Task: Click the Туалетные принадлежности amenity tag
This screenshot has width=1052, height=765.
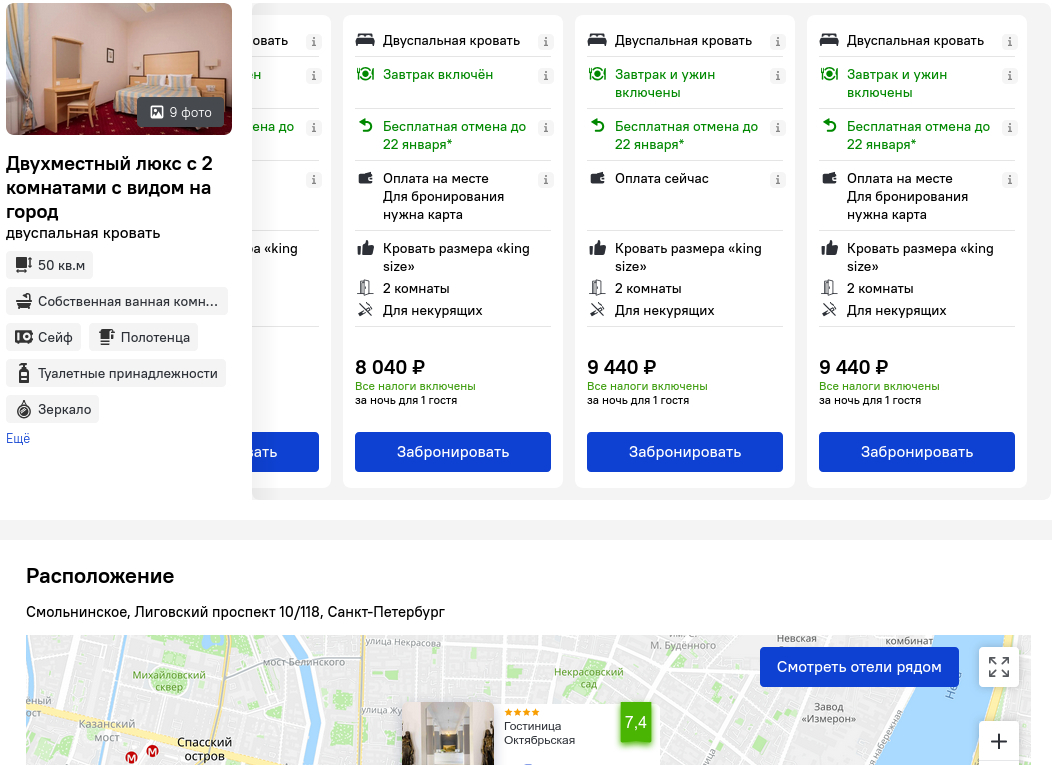Action: click(116, 373)
